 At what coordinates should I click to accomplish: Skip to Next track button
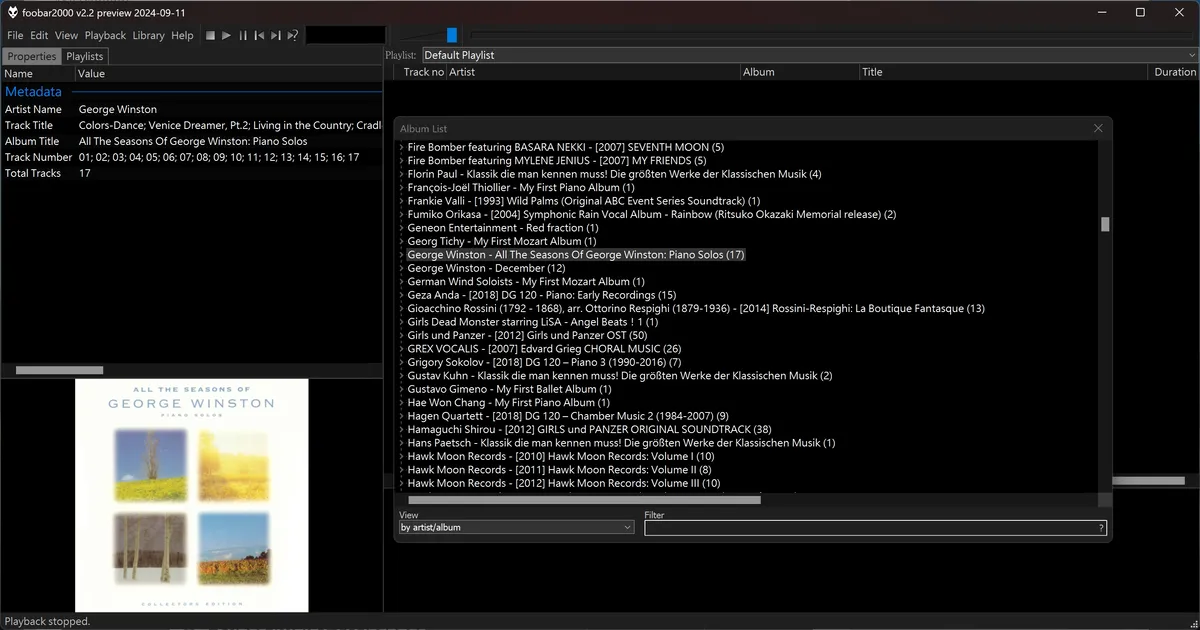[x=275, y=35]
